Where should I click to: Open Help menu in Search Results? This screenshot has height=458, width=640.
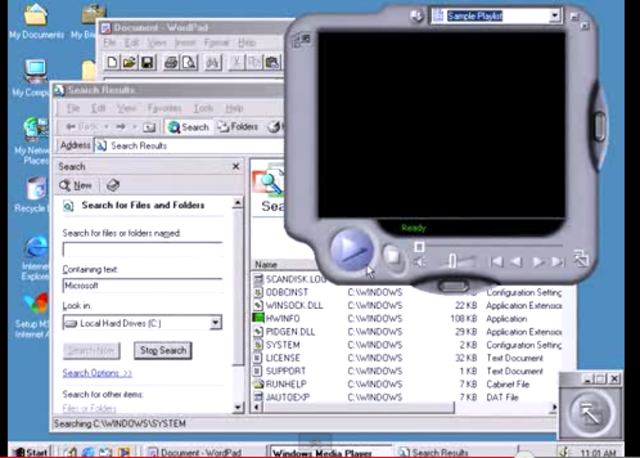(x=234, y=108)
